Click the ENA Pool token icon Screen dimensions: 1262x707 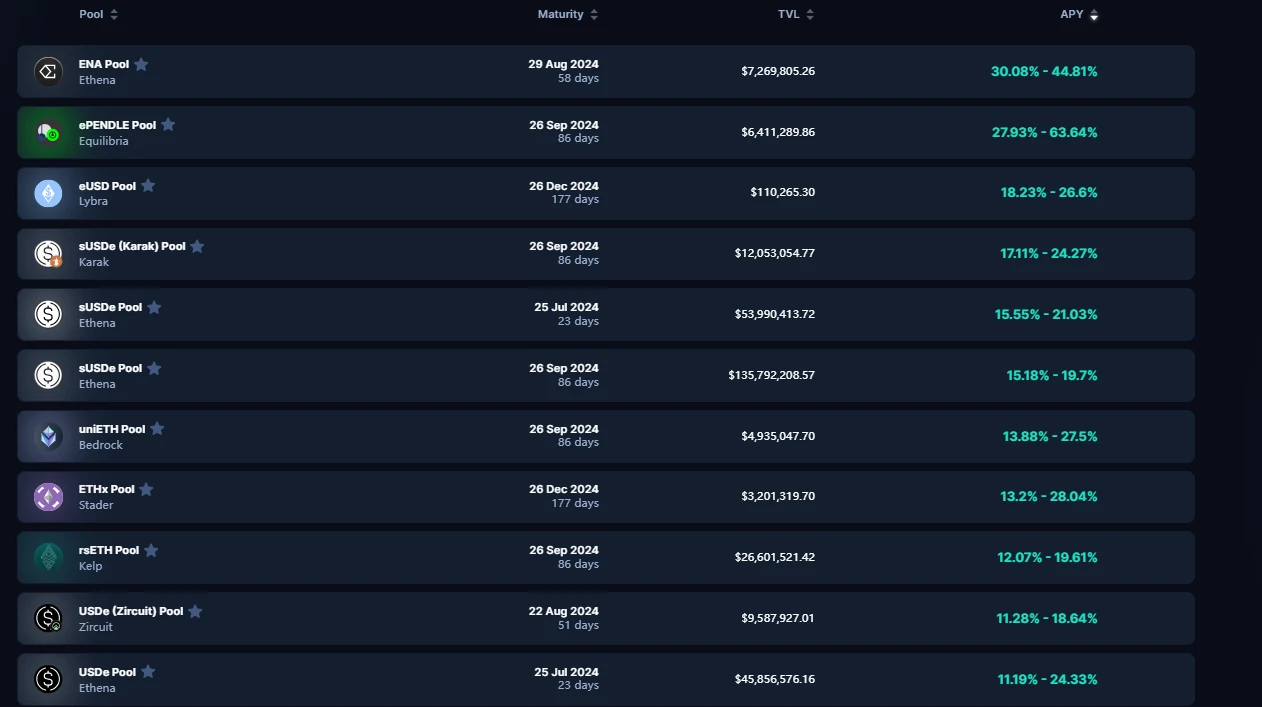pos(48,72)
